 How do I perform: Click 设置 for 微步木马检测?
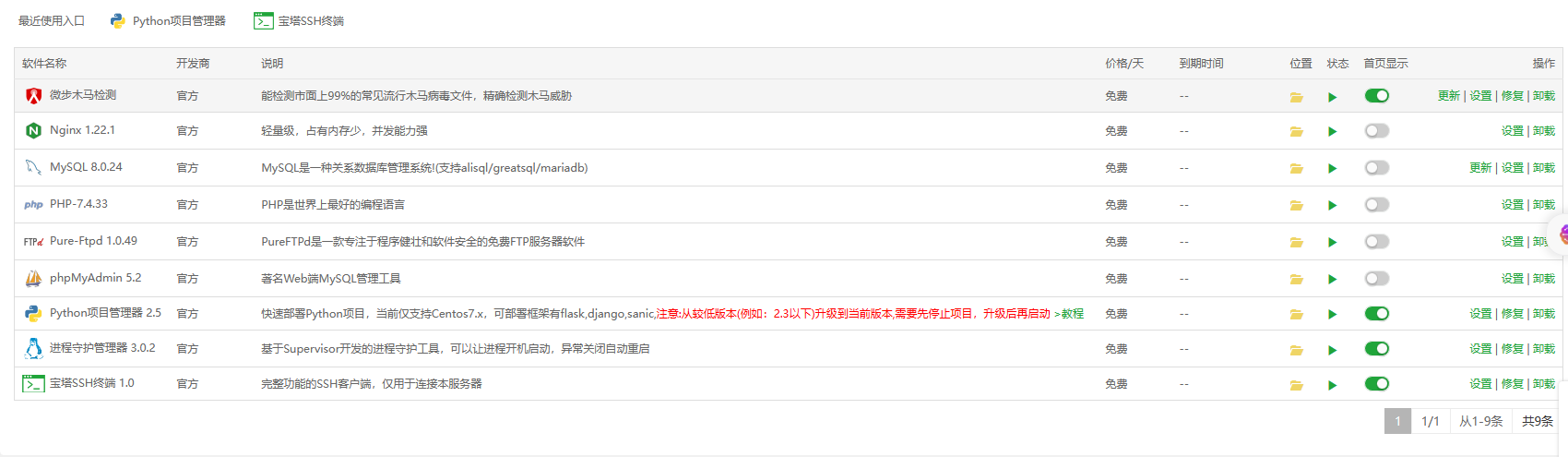tap(1480, 96)
